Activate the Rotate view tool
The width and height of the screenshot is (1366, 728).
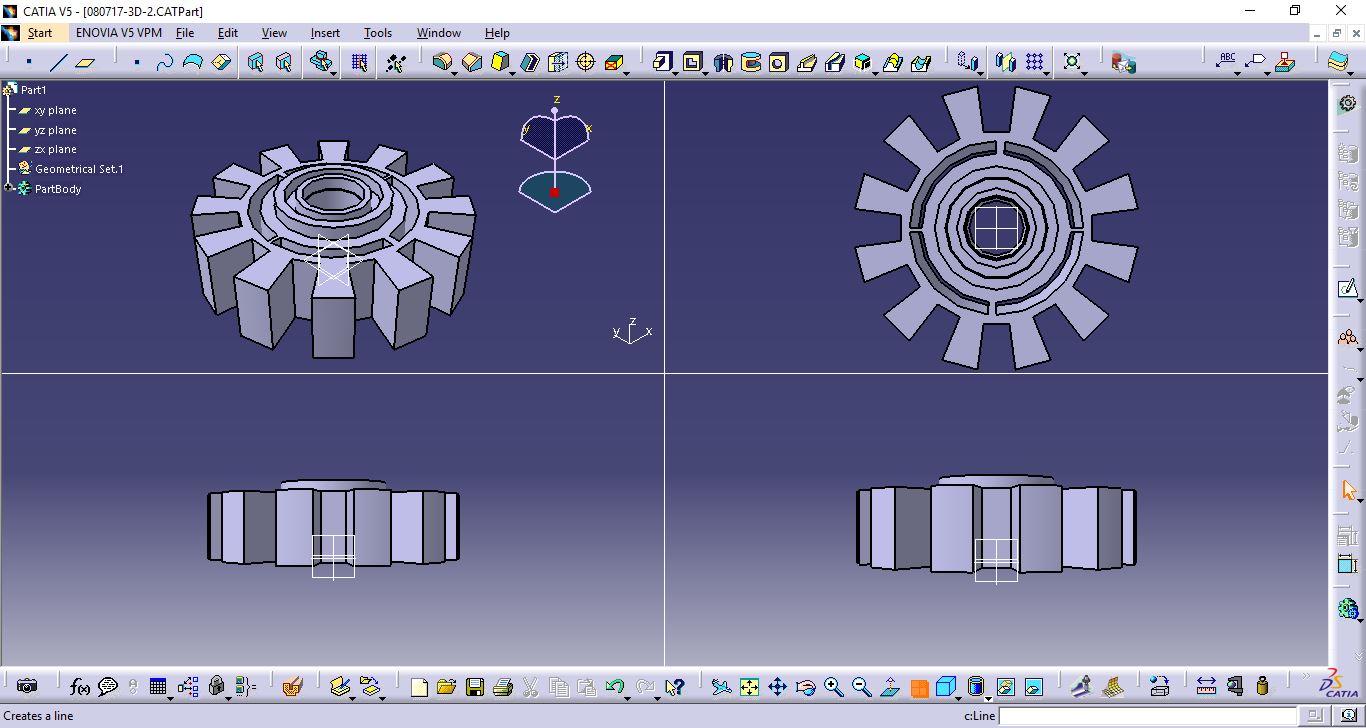[804, 687]
